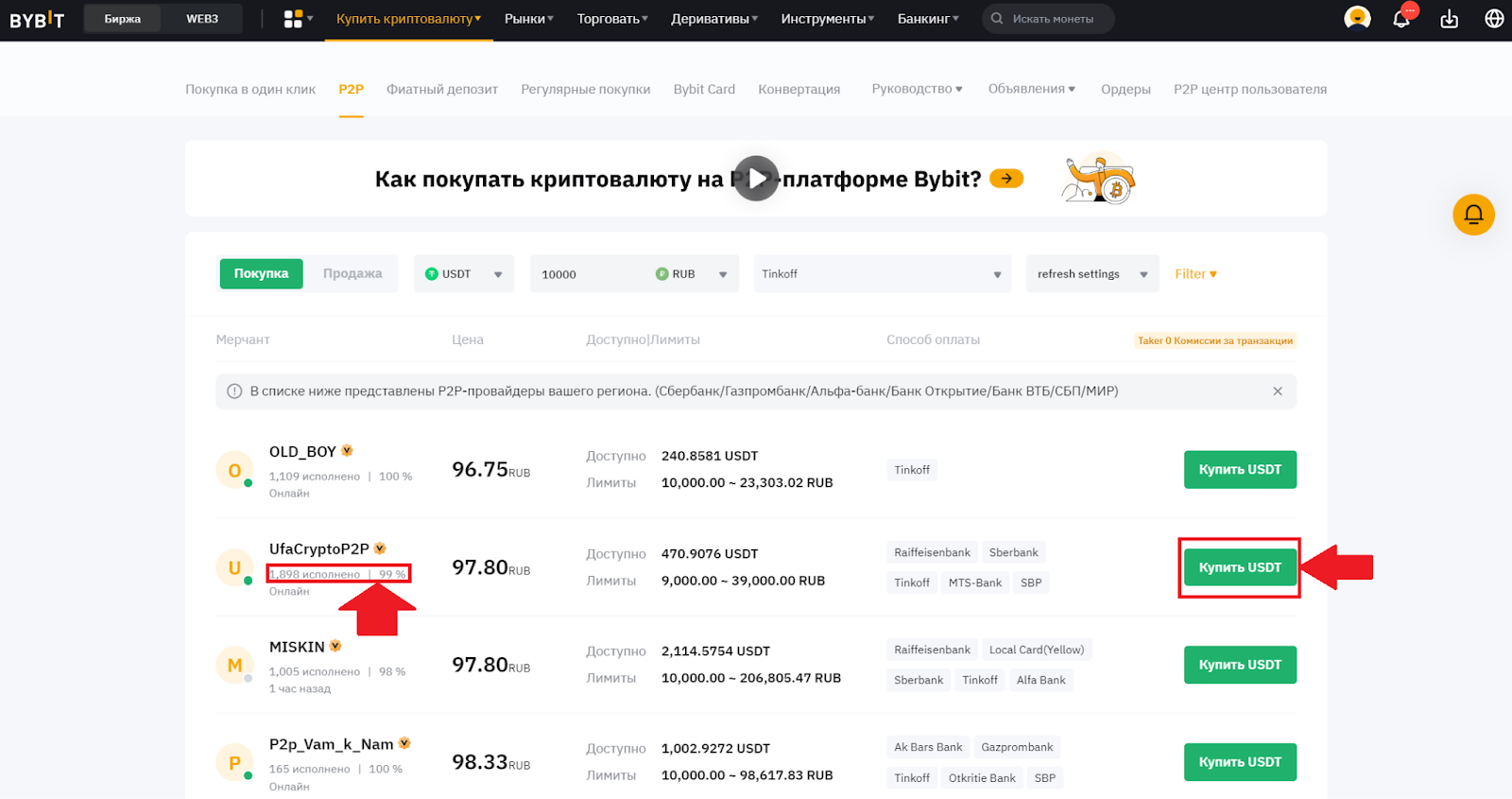Click Raiffeisenbank tag in UfaCryptoP2P row
The height and width of the screenshot is (799, 1512).
coord(933,552)
